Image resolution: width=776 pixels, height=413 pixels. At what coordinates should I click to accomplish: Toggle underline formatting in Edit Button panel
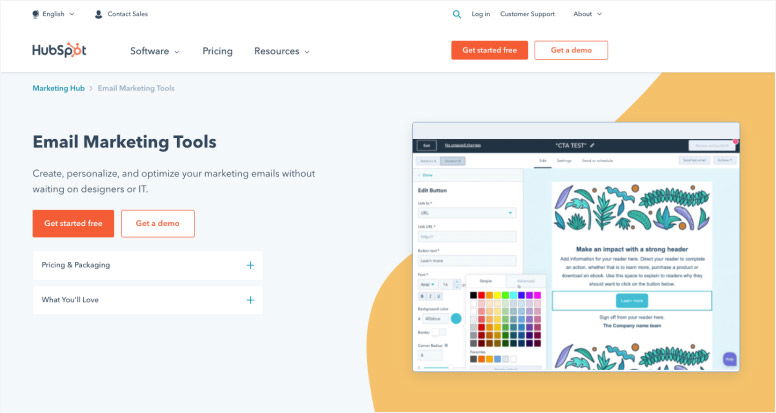[x=439, y=296]
